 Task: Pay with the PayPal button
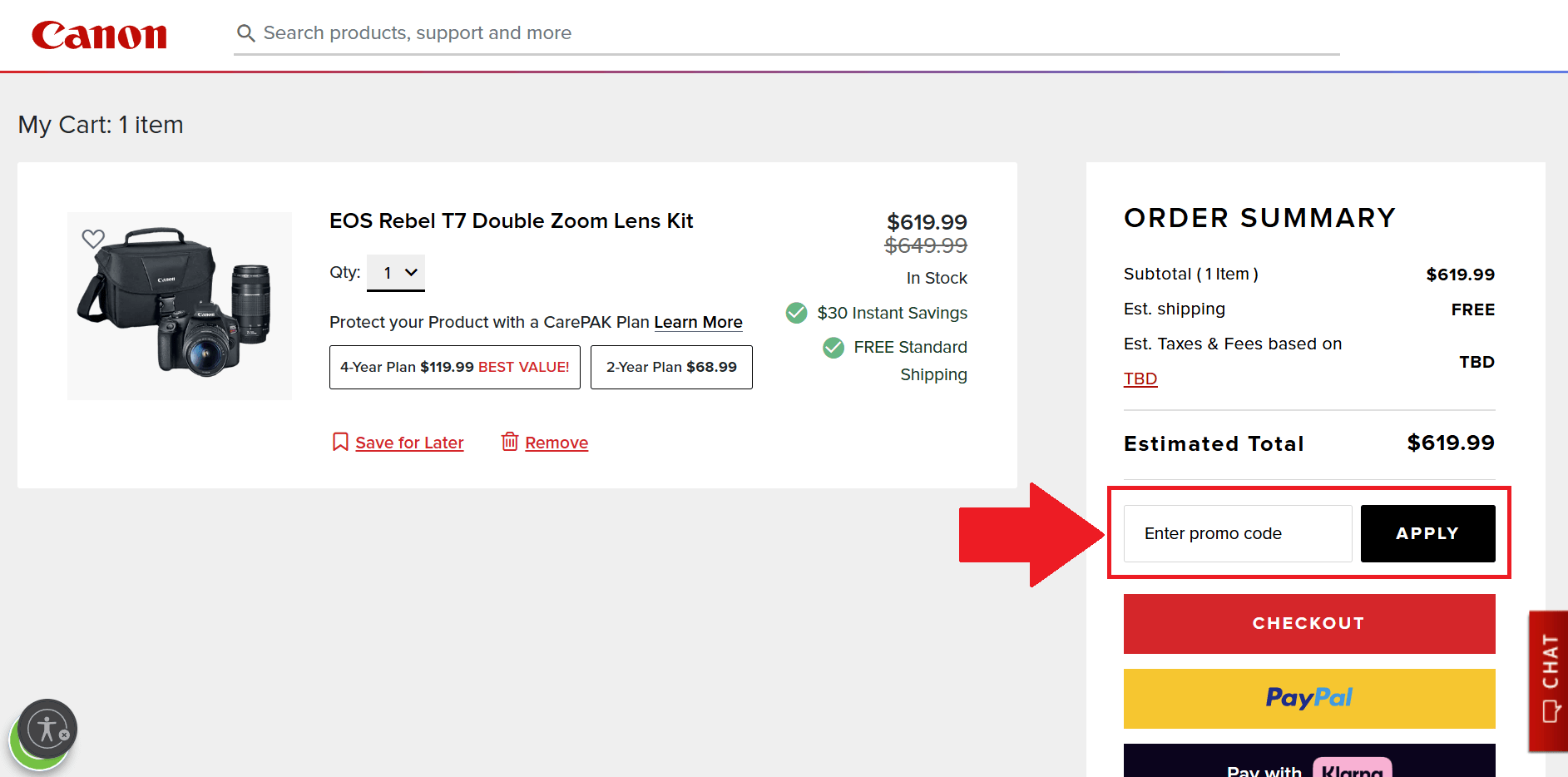[1308, 698]
